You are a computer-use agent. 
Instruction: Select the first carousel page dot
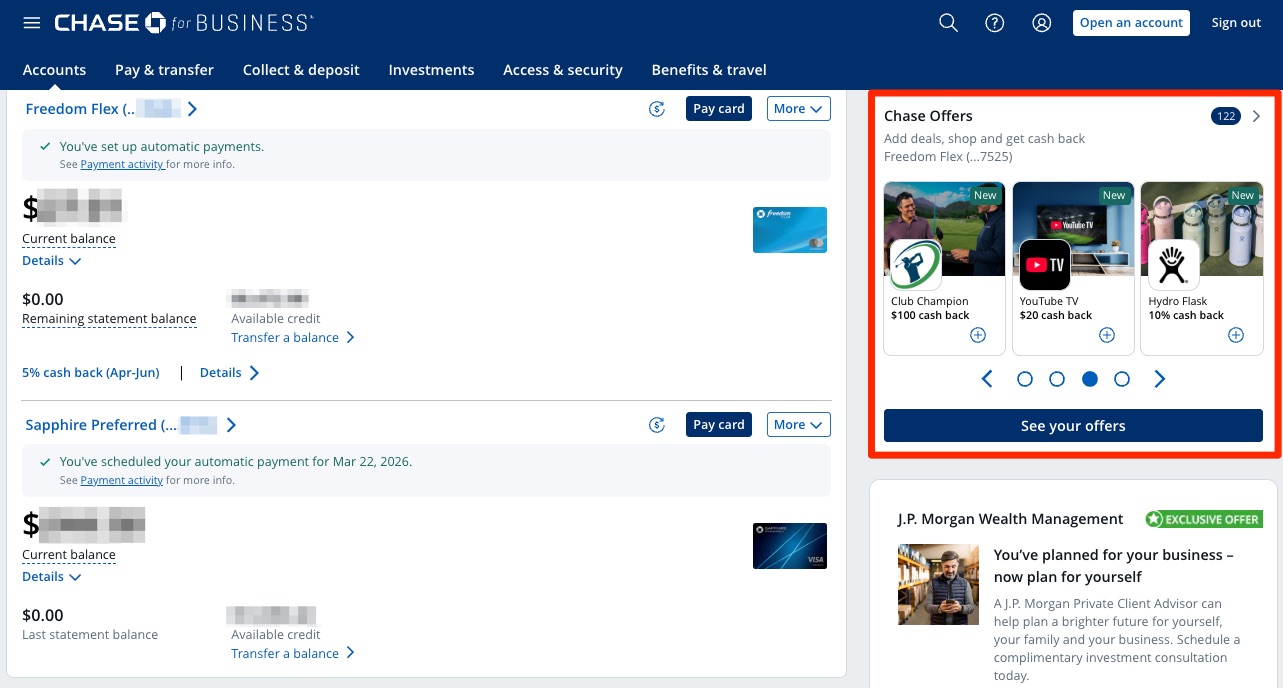click(1024, 379)
